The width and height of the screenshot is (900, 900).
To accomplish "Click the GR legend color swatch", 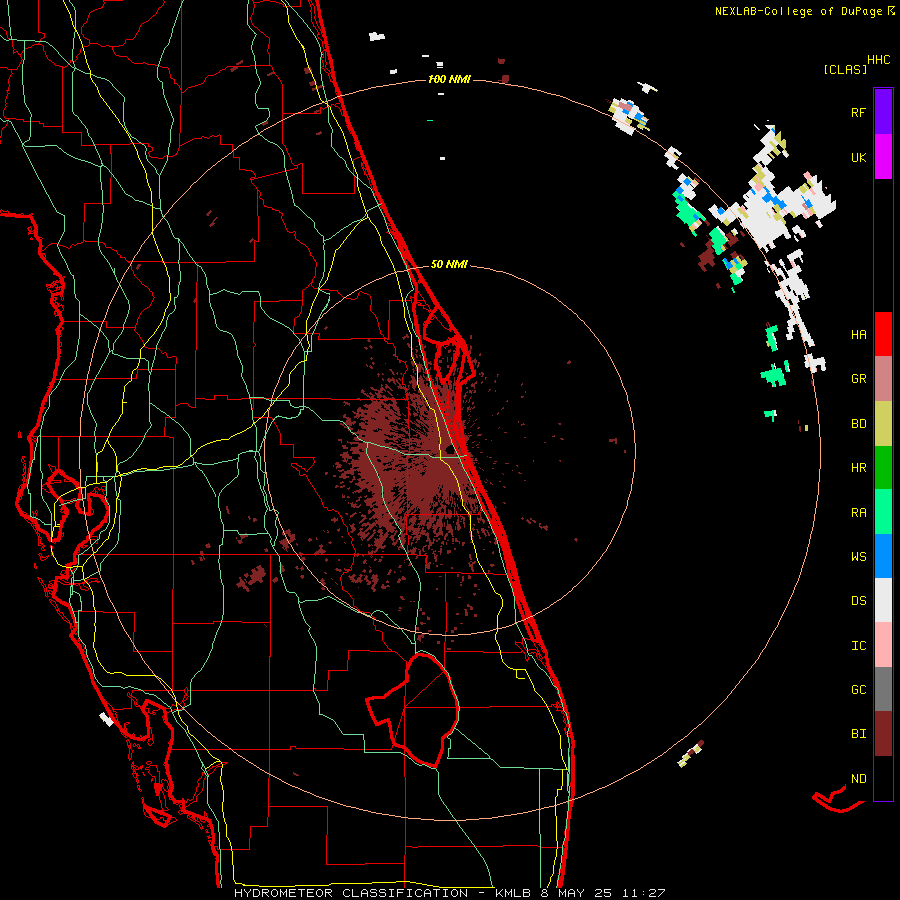I will pyautogui.click(x=883, y=379).
